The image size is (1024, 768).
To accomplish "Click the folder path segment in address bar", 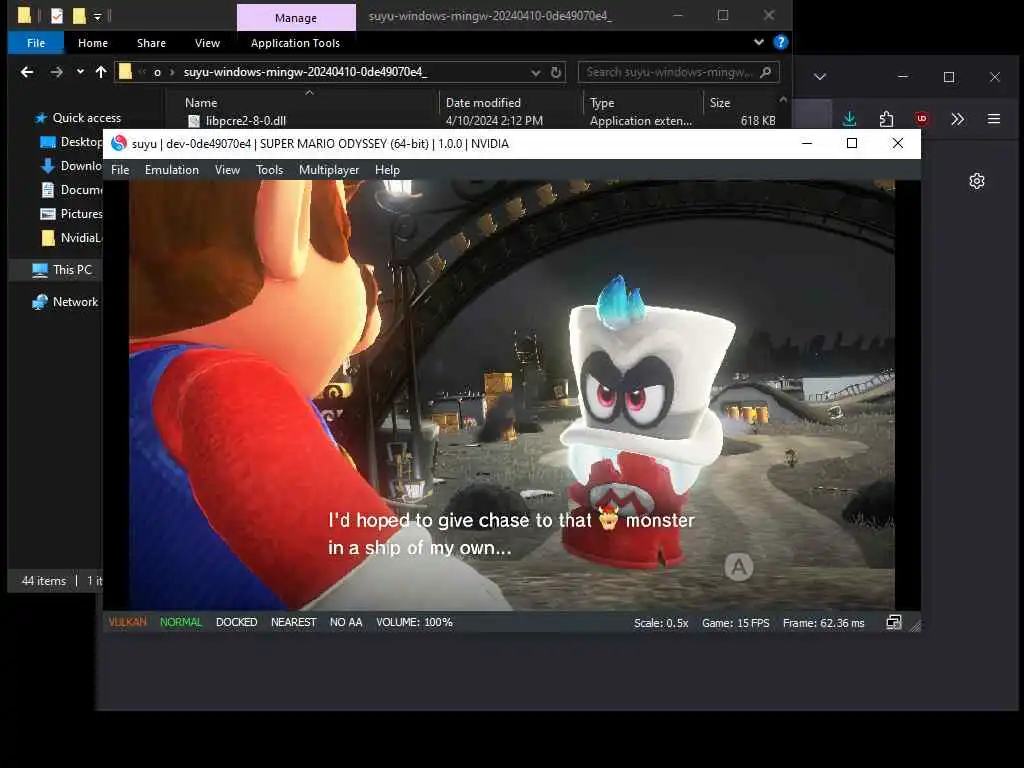I will click(x=305, y=72).
